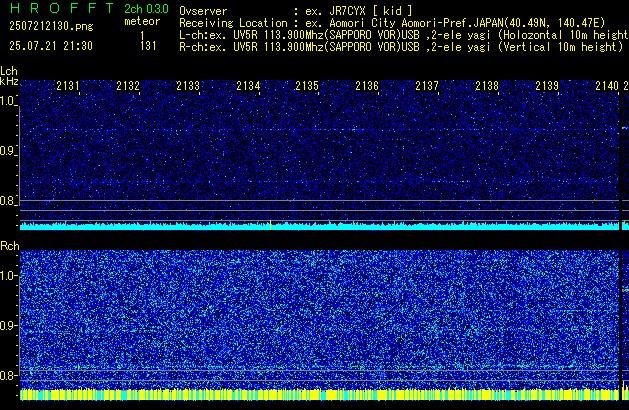Click the '2ch 0.3.0' version label
The width and height of the screenshot is (629, 410).
pyautogui.click(x=146, y=9)
